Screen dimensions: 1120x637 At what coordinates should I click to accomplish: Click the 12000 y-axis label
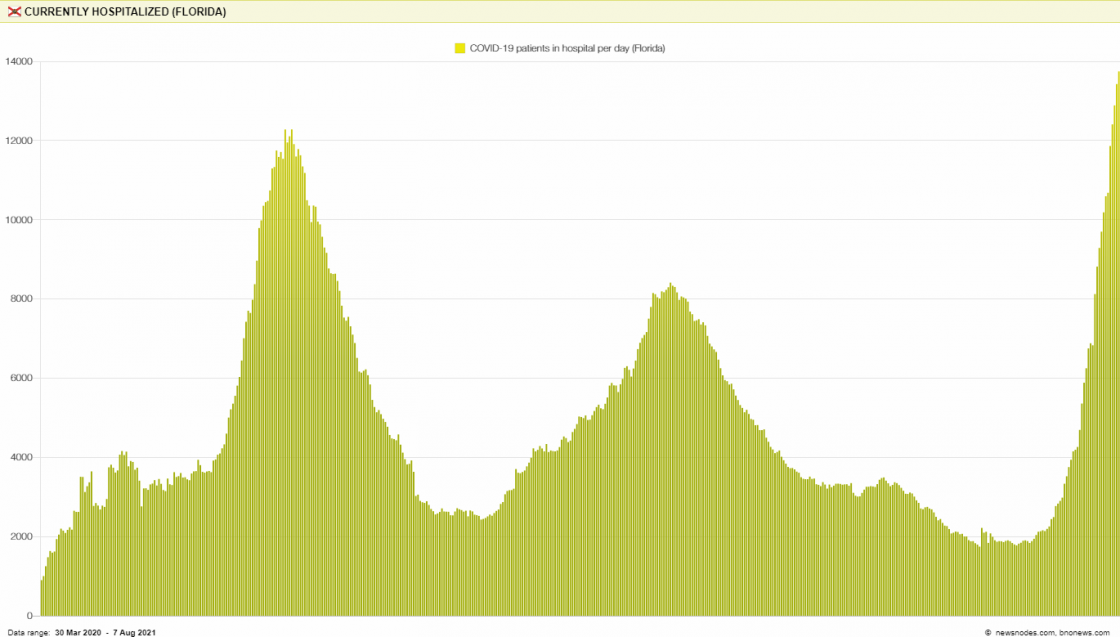19,141
